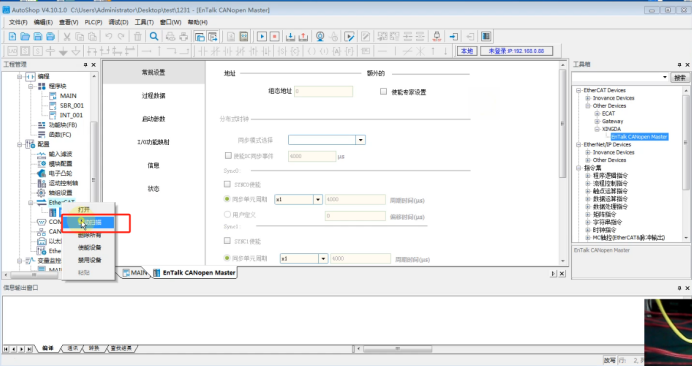Collapse the EtherCAT Devices tree node
The height and width of the screenshot is (367, 692).
tap(579, 90)
